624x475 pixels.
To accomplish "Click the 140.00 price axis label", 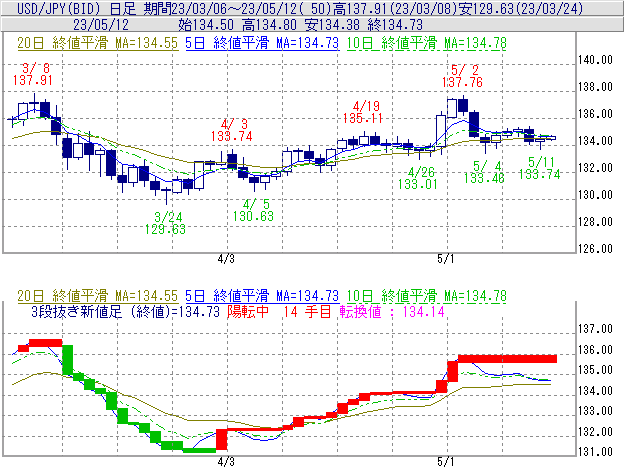I will pos(595,60).
